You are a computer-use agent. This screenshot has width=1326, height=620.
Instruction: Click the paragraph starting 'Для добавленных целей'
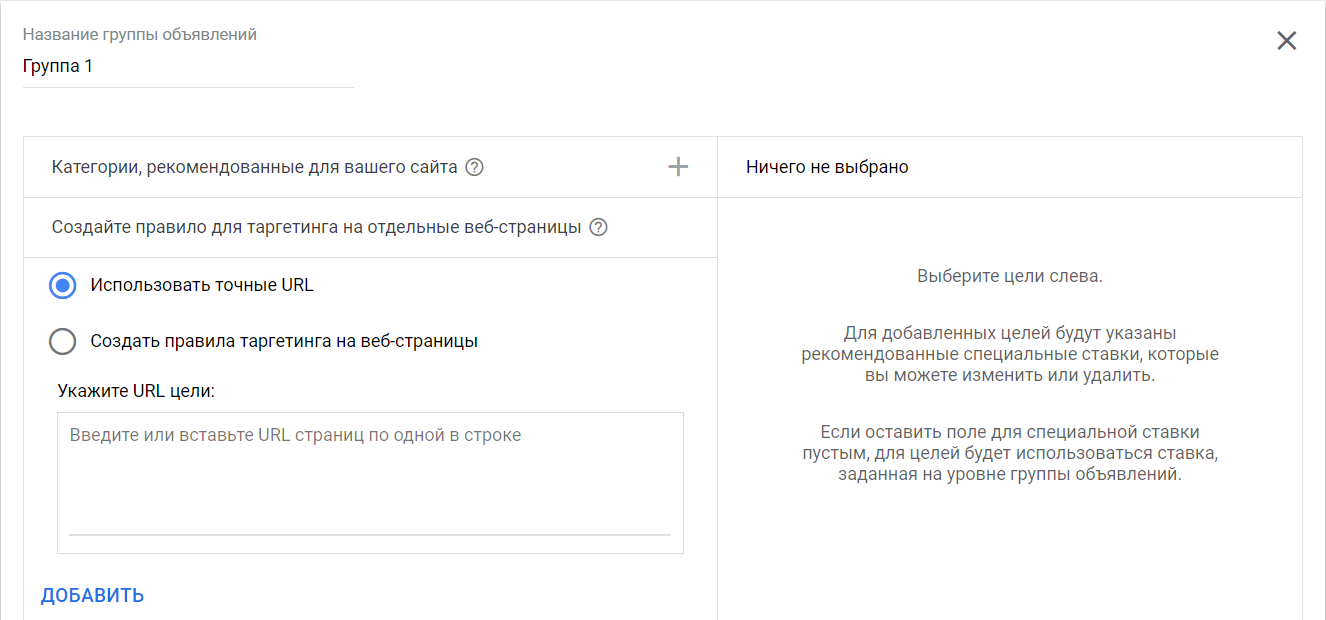click(x=1009, y=354)
